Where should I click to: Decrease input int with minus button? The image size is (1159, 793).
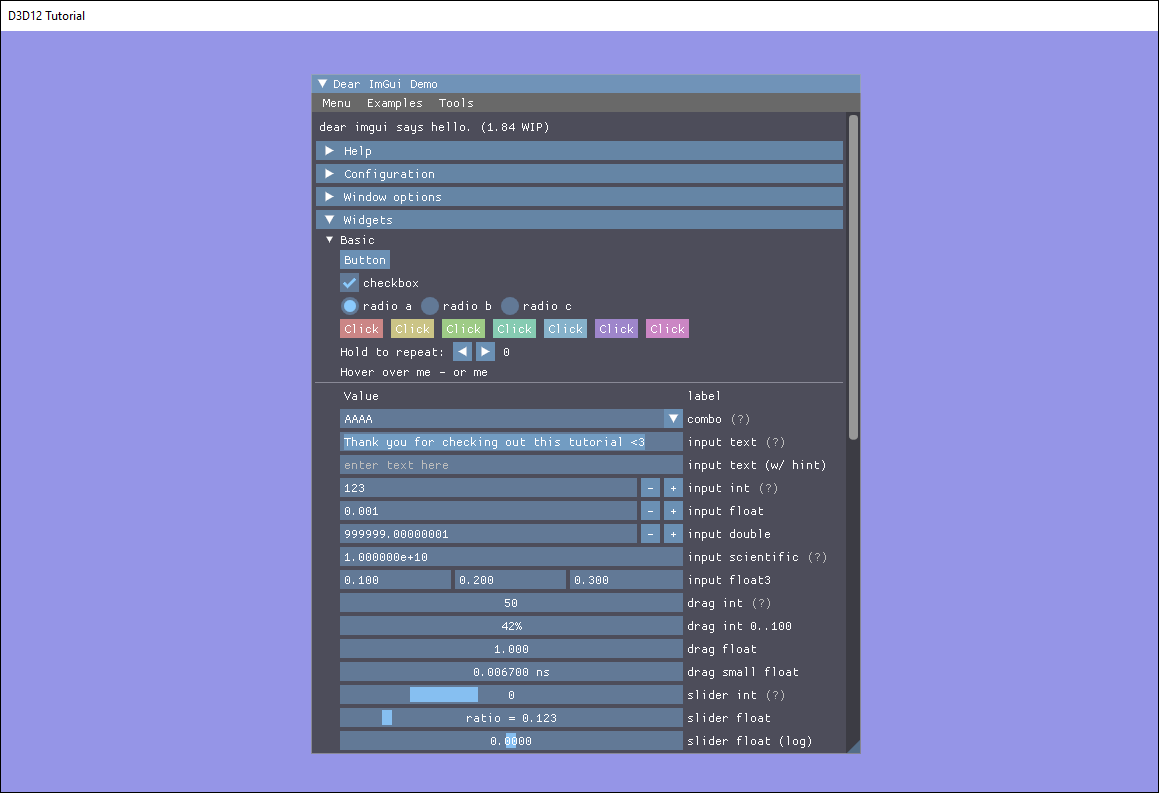(650, 488)
